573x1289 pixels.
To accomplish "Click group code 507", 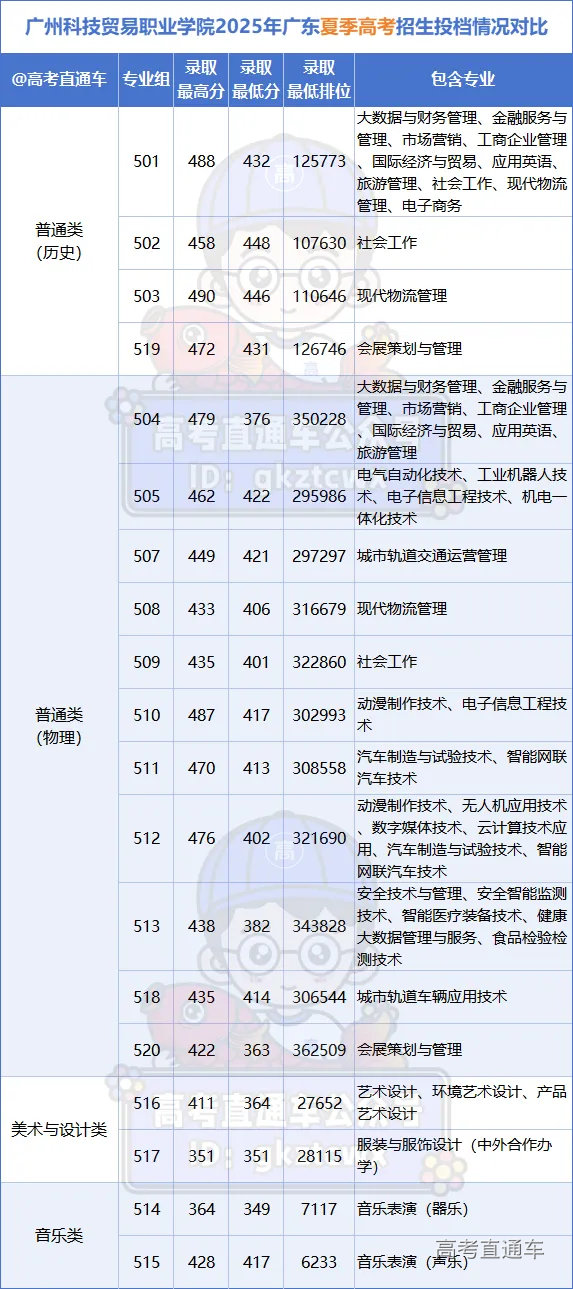I will point(146,555).
